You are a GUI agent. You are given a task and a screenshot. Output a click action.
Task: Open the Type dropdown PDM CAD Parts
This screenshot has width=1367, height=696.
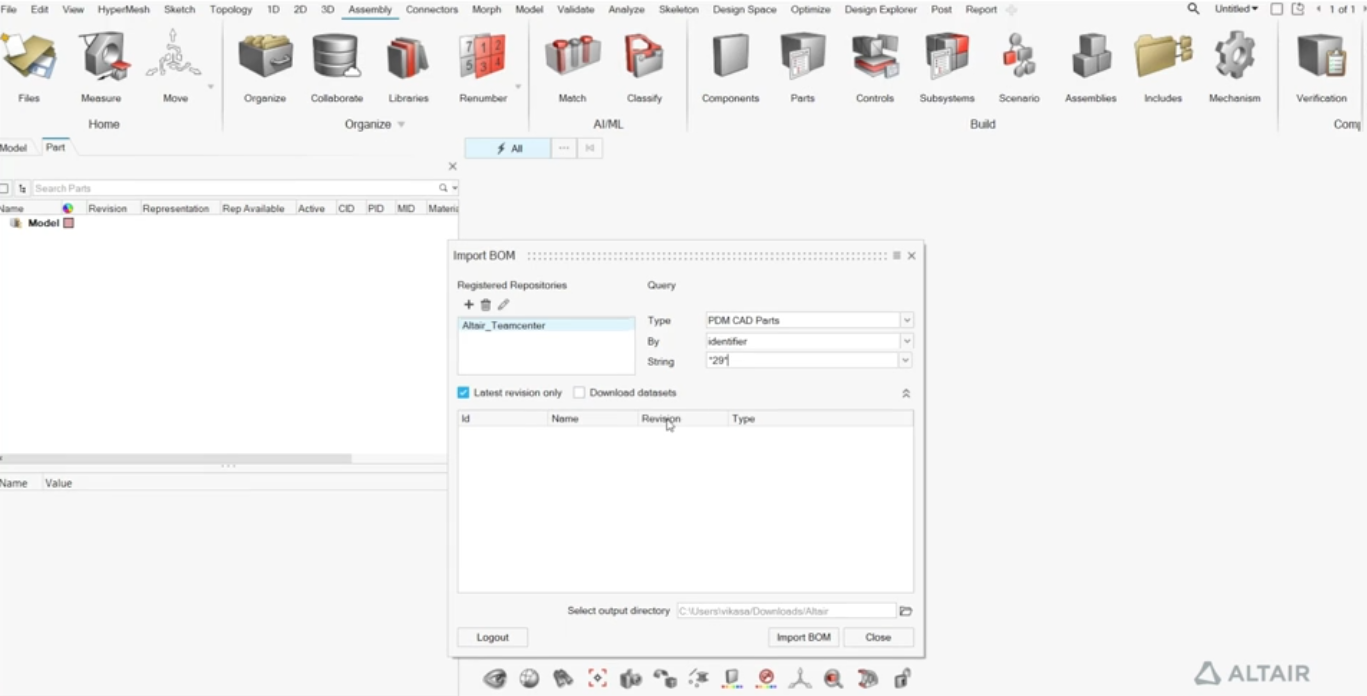pos(907,321)
